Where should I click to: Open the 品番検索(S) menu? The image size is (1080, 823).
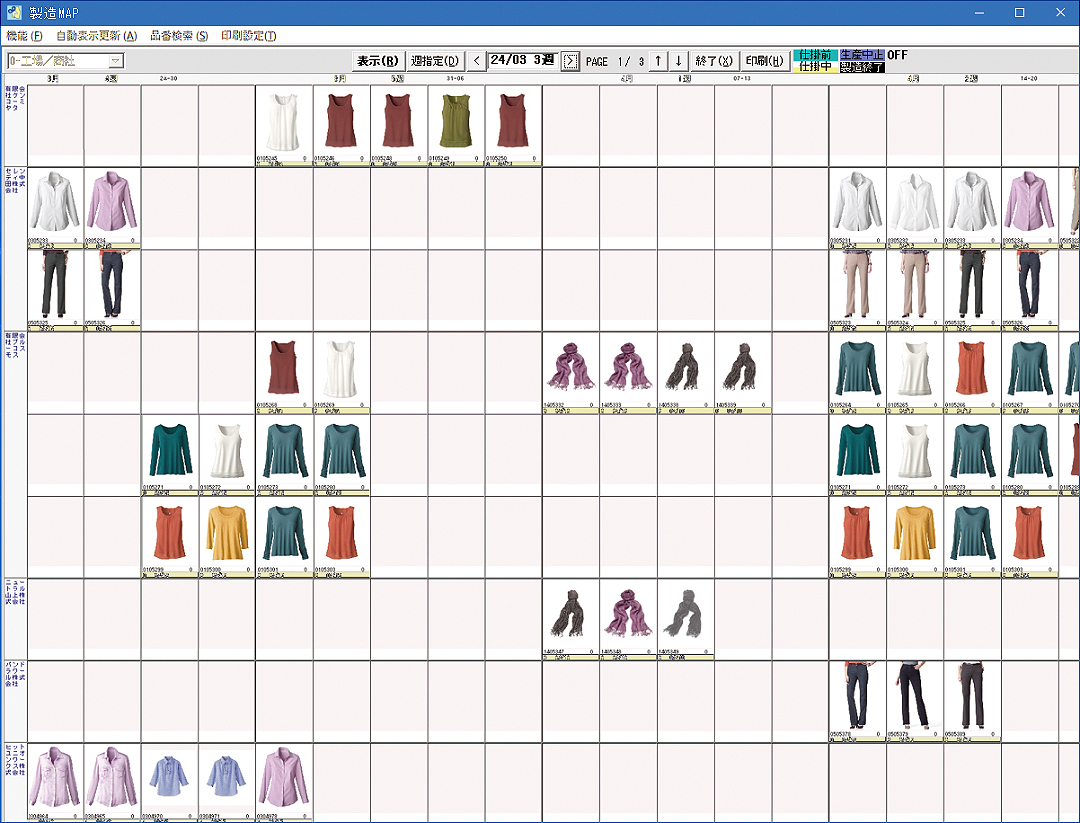point(179,36)
